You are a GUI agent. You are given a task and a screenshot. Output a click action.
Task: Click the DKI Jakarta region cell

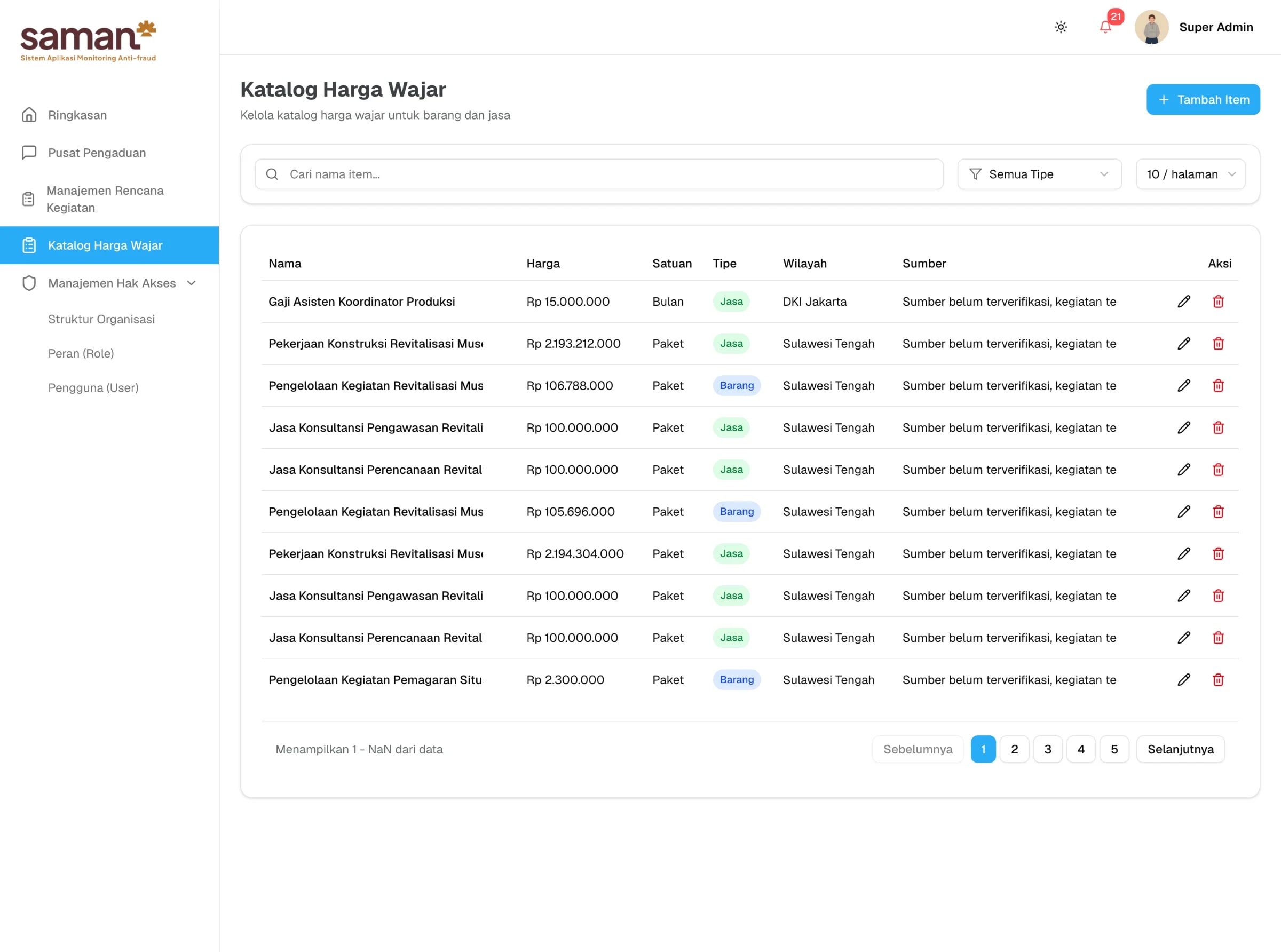[x=815, y=302]
